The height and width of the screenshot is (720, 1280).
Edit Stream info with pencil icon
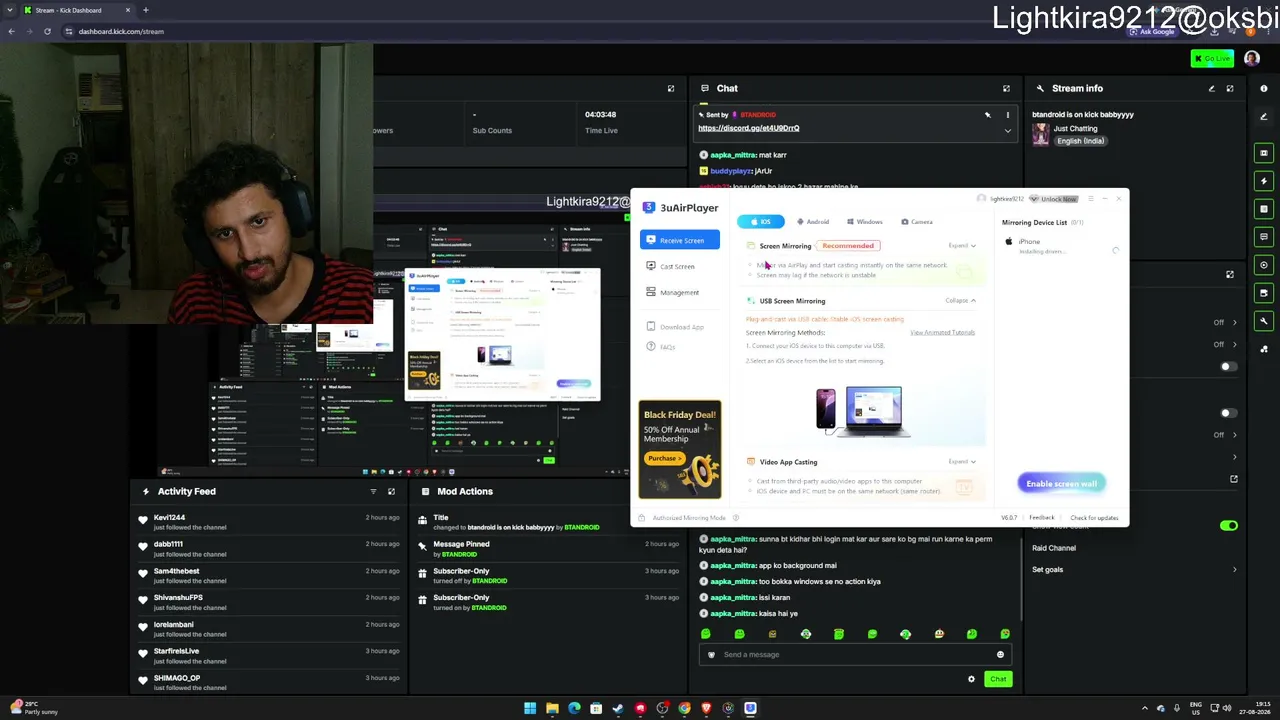[1211, 88]
